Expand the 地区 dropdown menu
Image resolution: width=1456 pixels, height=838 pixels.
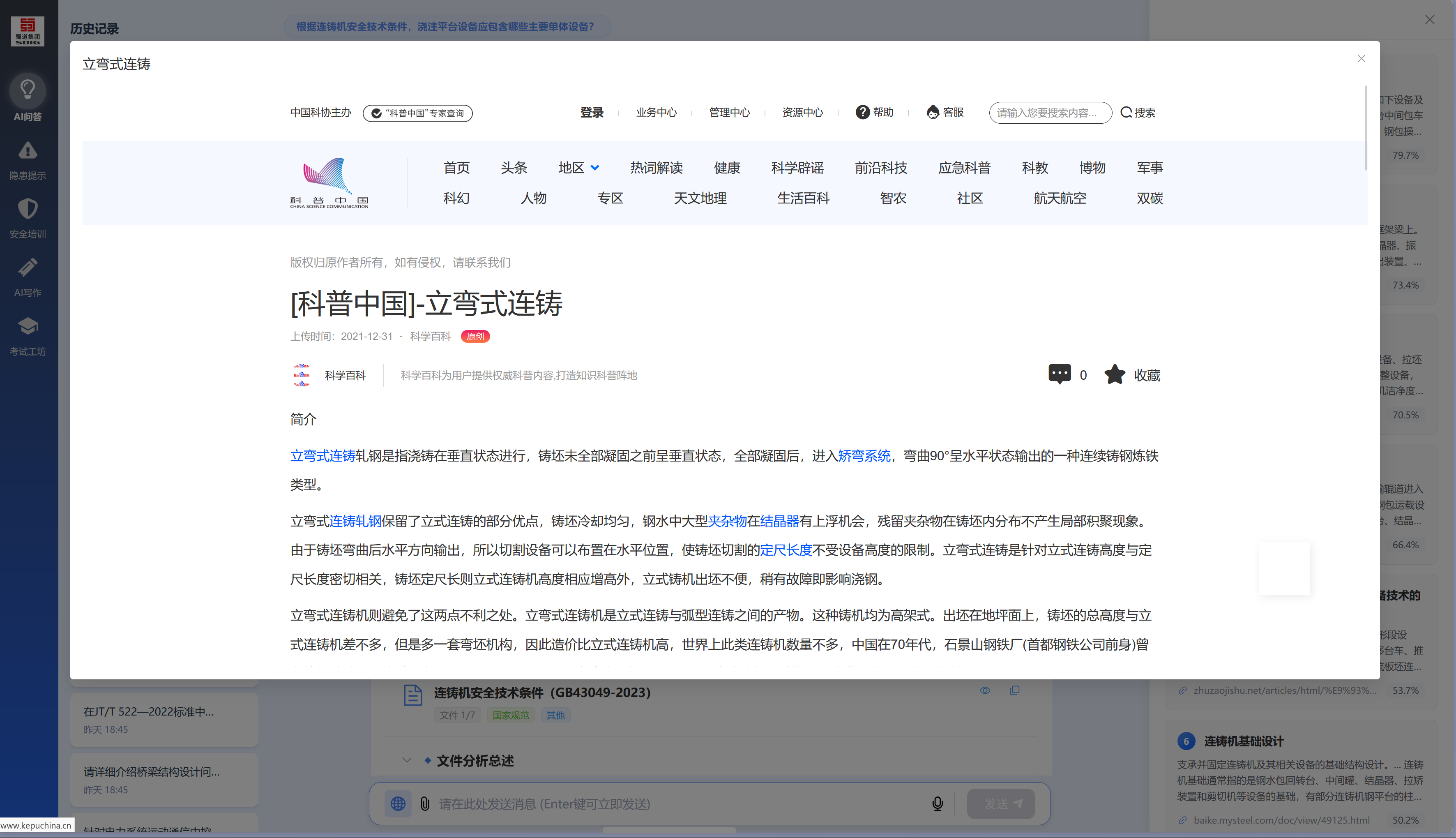(x=579, y=168)
